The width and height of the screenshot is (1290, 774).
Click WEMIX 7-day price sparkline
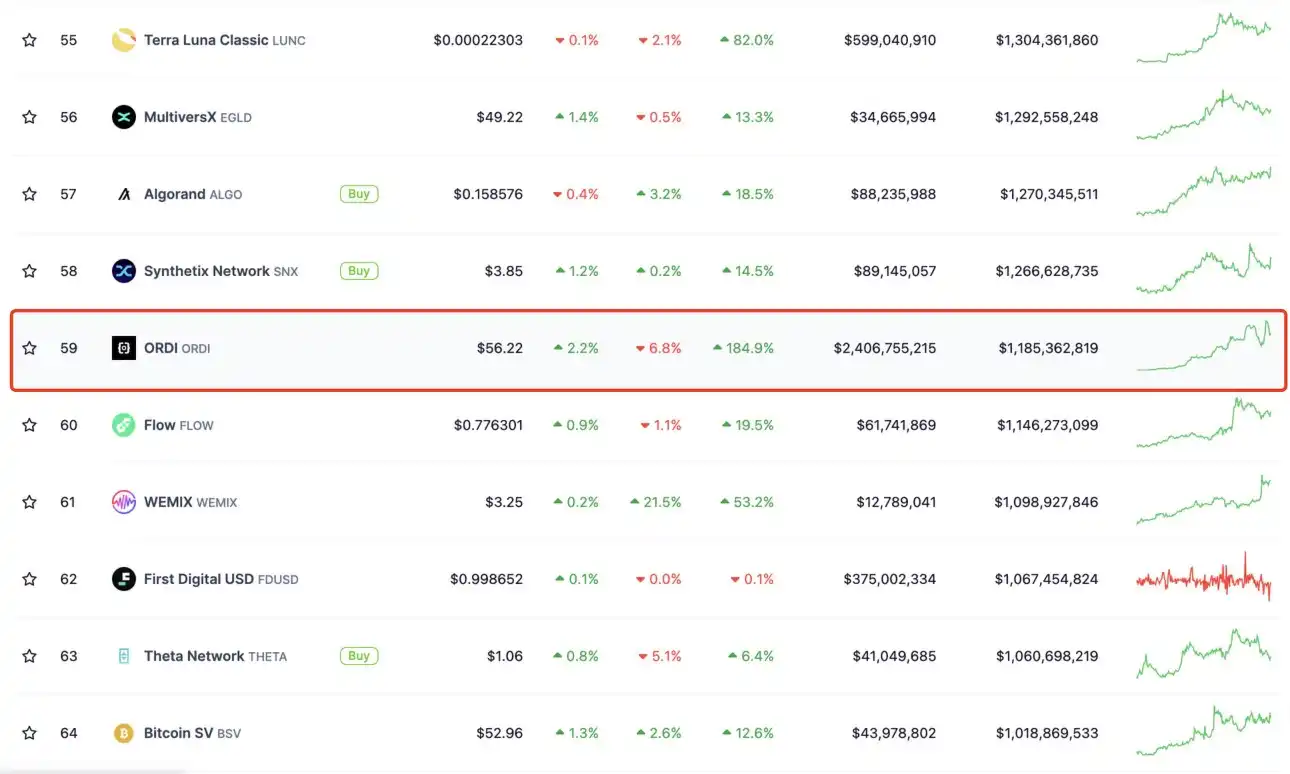click(x=1204, y=502)
